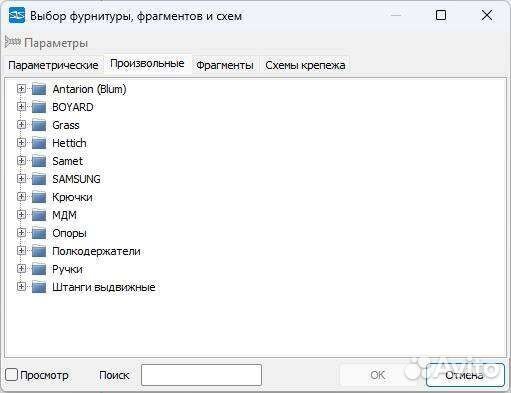Select the Штанги выдвижные row text
The height and width of the screenshot is (393, 511).
pos(104,287)
